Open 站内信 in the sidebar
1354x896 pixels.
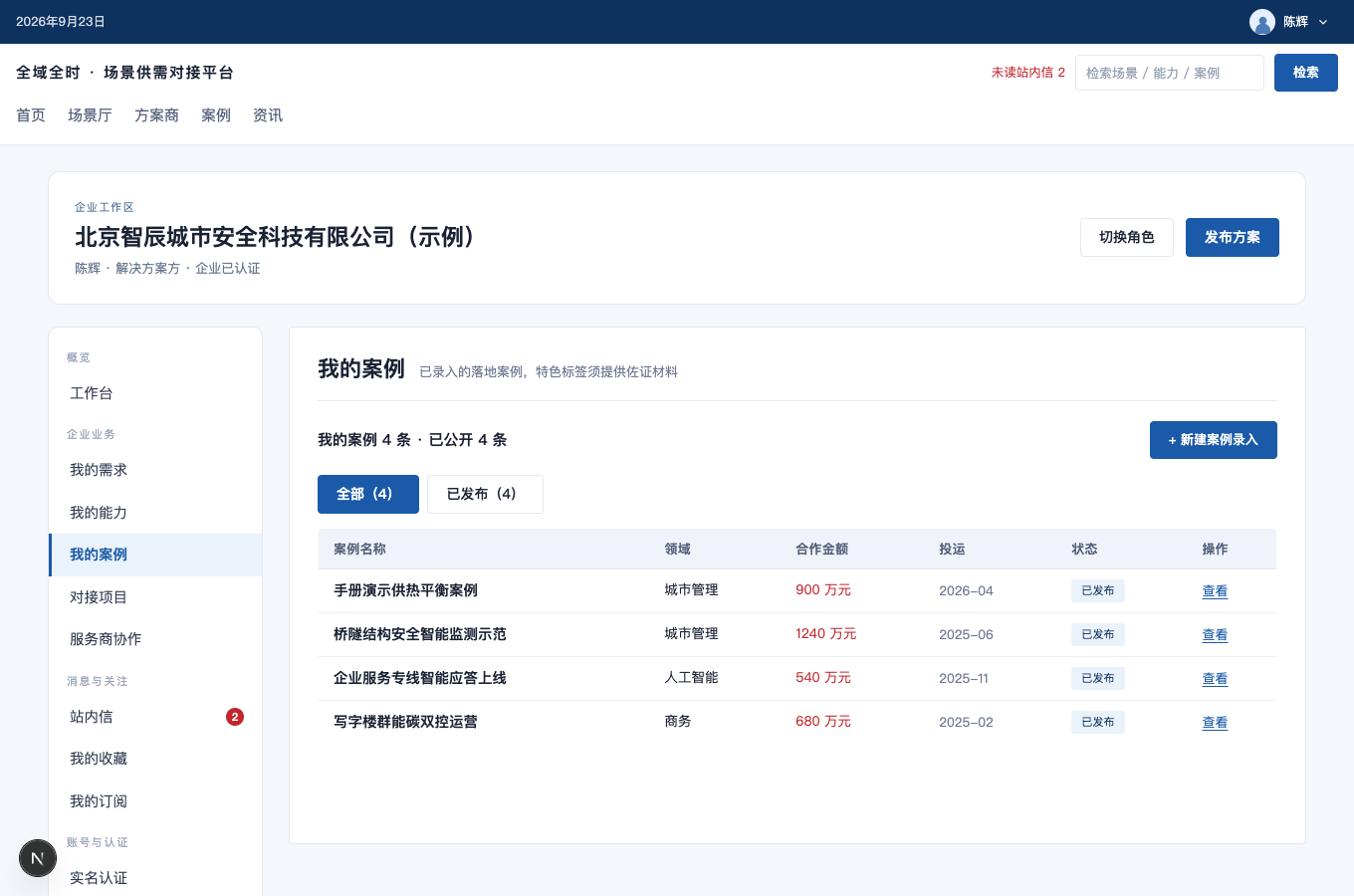click(x=155, y=717)
